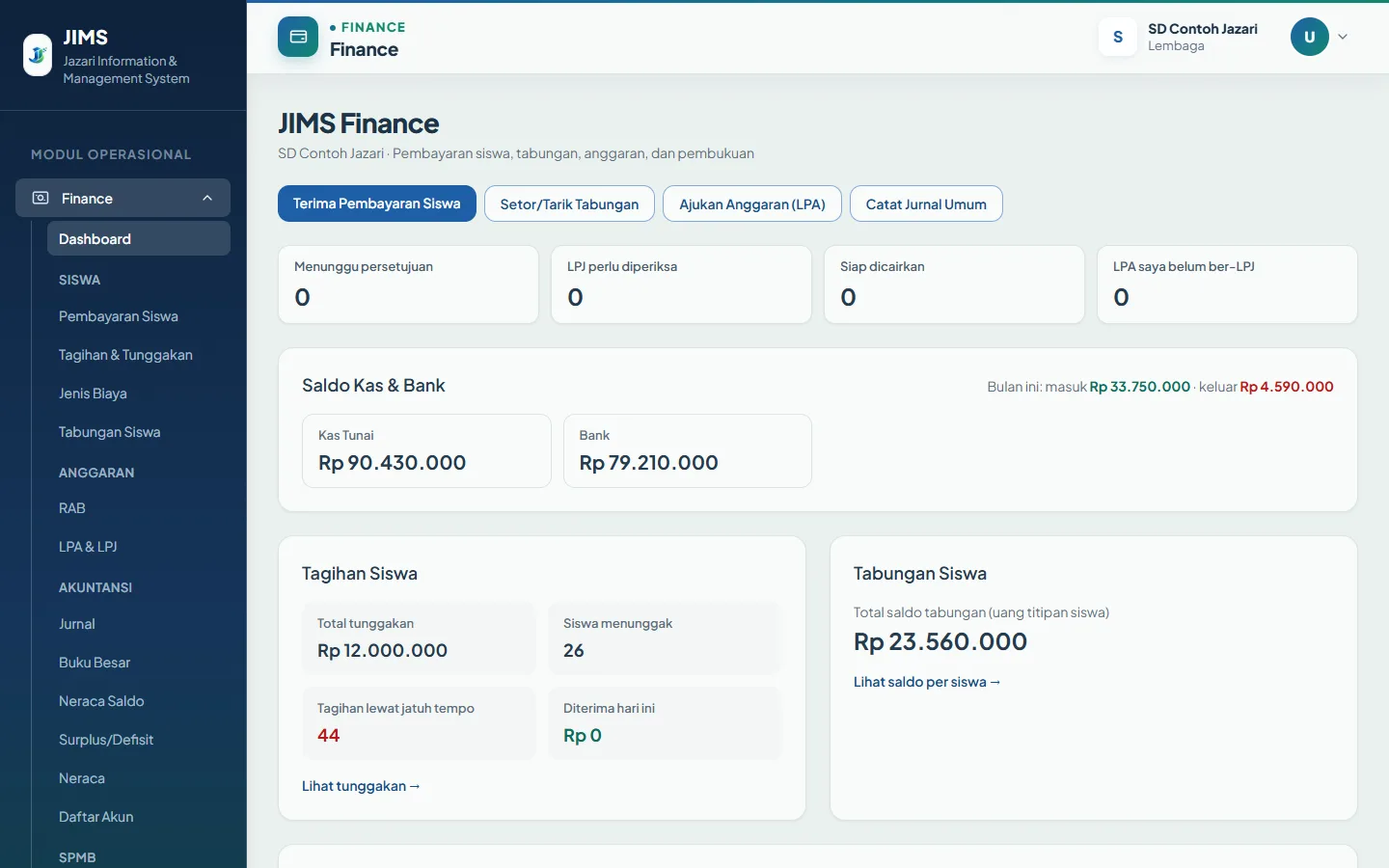Screen dimensions: 1389x868
Task: Open the LPA saya belum ber-LPJ card
Action: click(1227, 285)
